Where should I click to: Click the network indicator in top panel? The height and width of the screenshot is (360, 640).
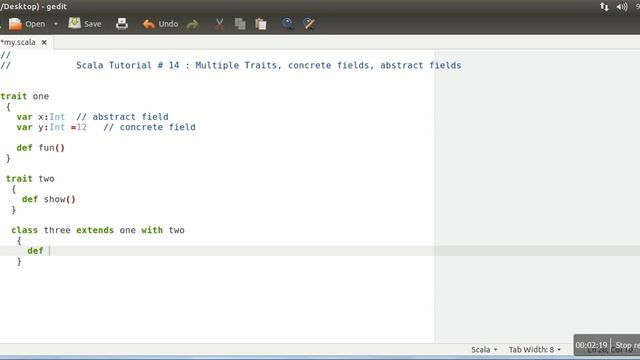coord(604,7)
